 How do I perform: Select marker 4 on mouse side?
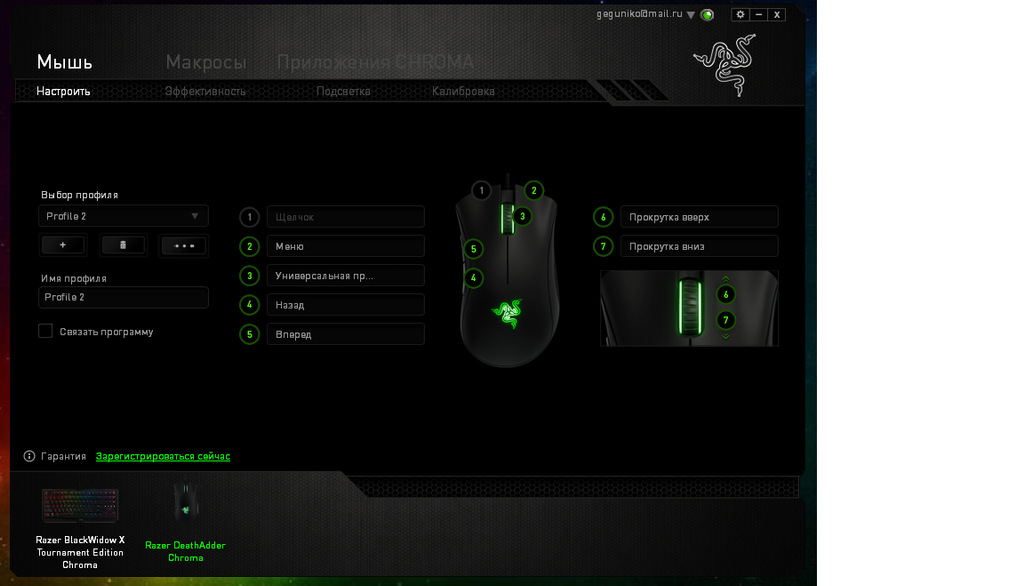473,278
